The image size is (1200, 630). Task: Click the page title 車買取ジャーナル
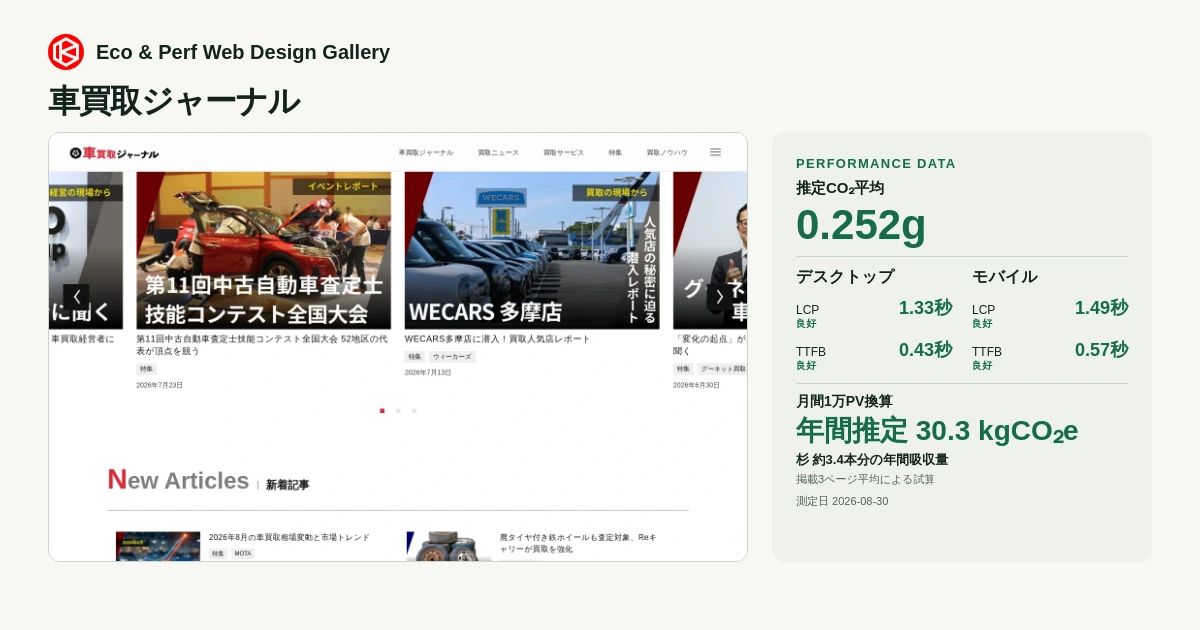(x=174, y=101)
